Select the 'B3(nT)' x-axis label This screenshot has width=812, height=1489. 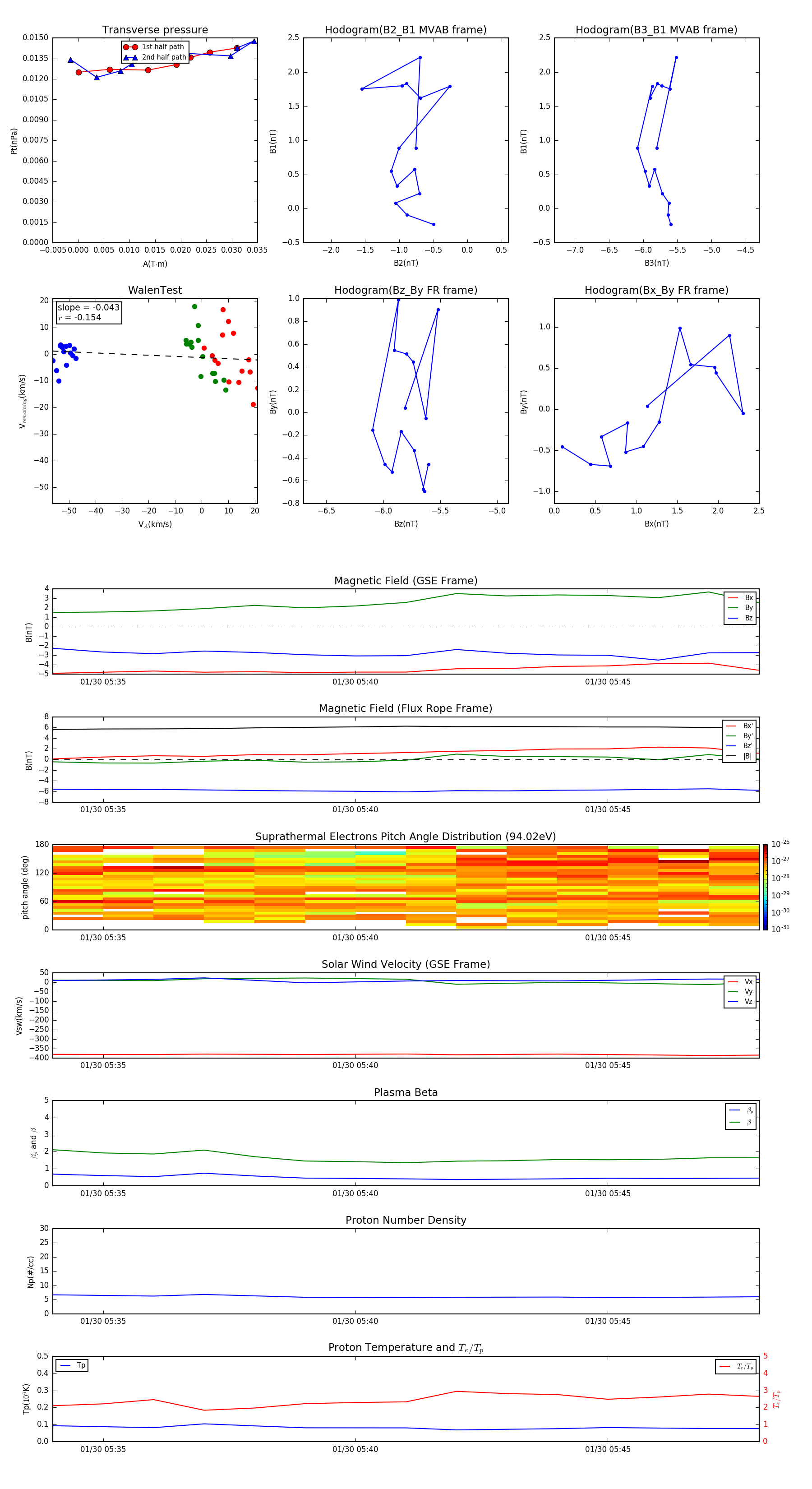click(656, 263)
